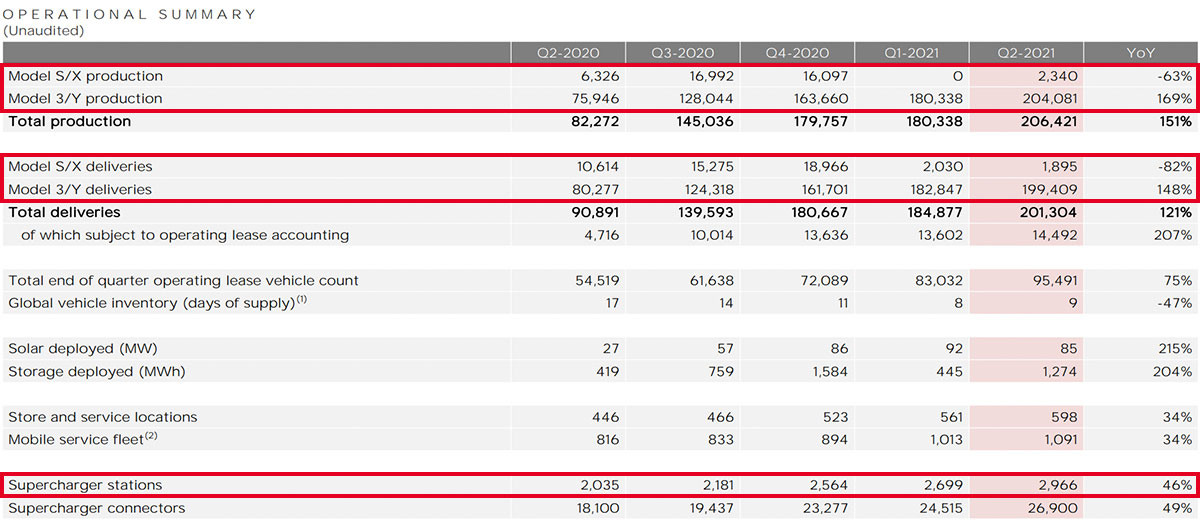This screenshot has height=530, width=1200.
Task: Click the Q3-2020 column header
Action: [x=682, y=54]
